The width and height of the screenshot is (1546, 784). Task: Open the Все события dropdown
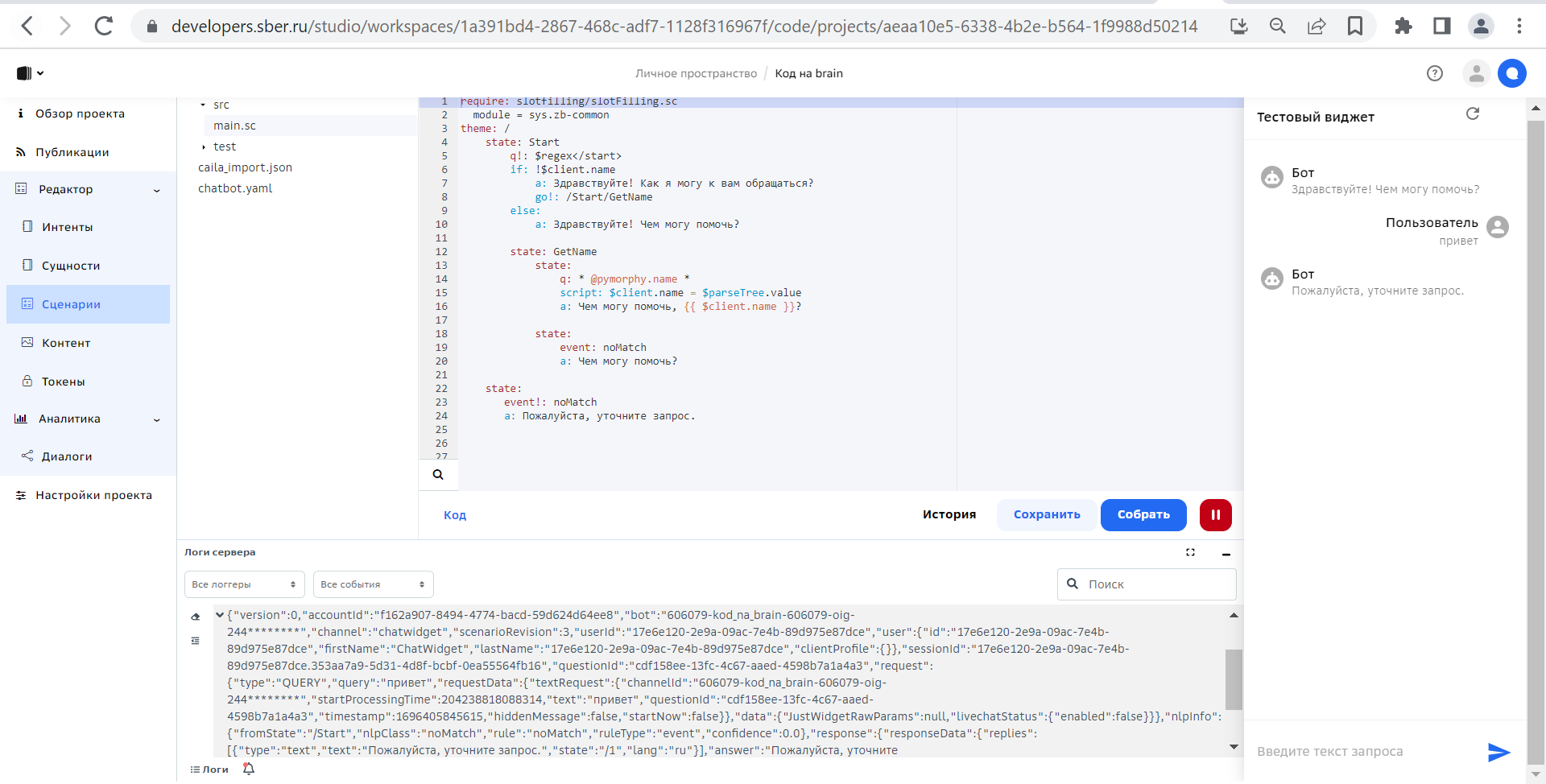click(x=373, y=584)
